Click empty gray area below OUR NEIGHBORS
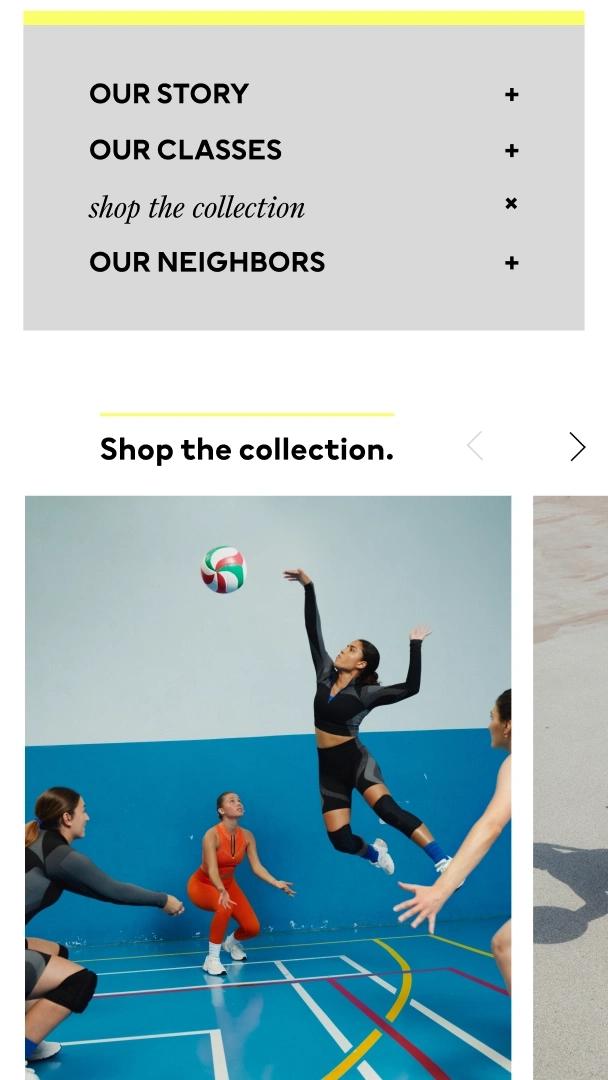 point(304,303)
